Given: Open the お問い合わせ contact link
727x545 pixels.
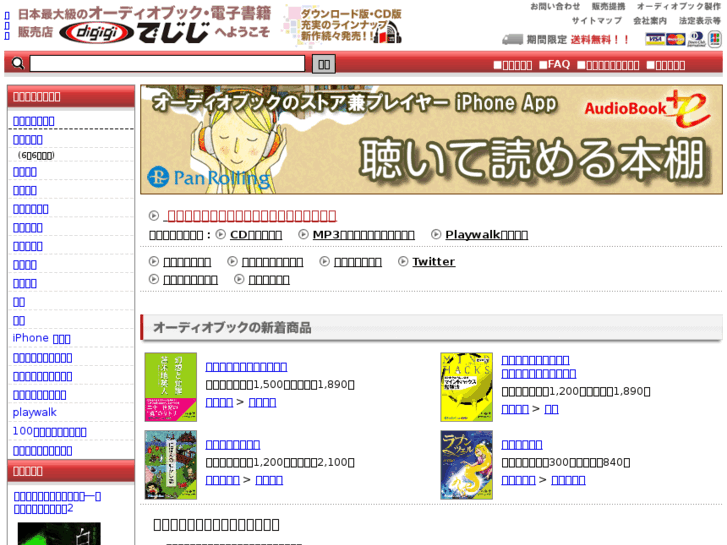Looking at the screenshot, I should (555, 6).
